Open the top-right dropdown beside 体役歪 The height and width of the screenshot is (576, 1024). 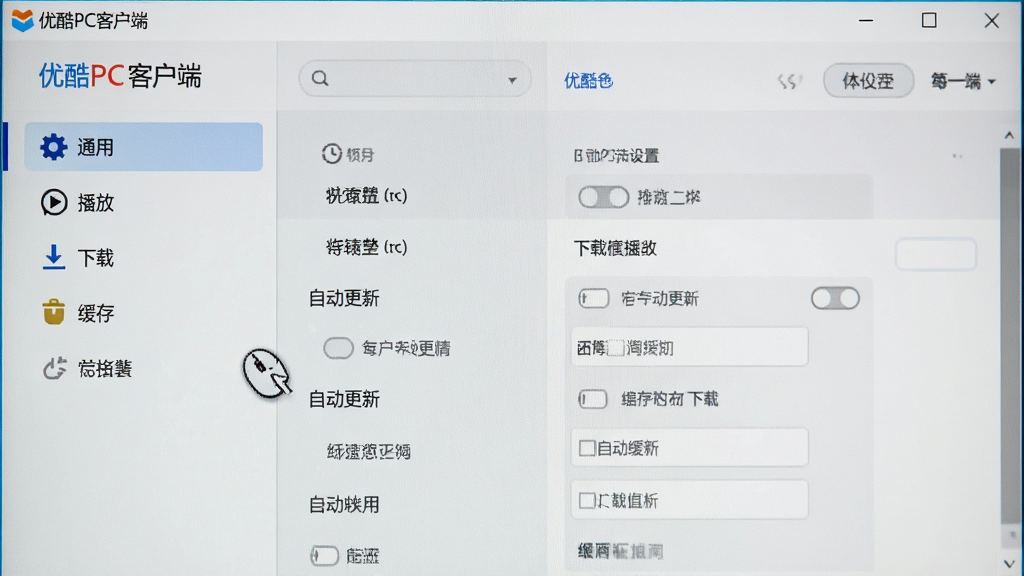963,81
